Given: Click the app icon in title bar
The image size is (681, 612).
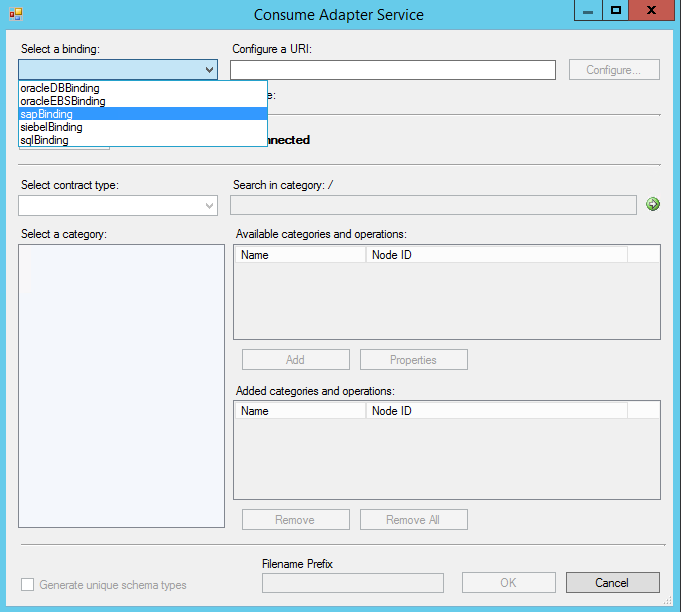Looking at the screenshot, I should pos(16,14).
